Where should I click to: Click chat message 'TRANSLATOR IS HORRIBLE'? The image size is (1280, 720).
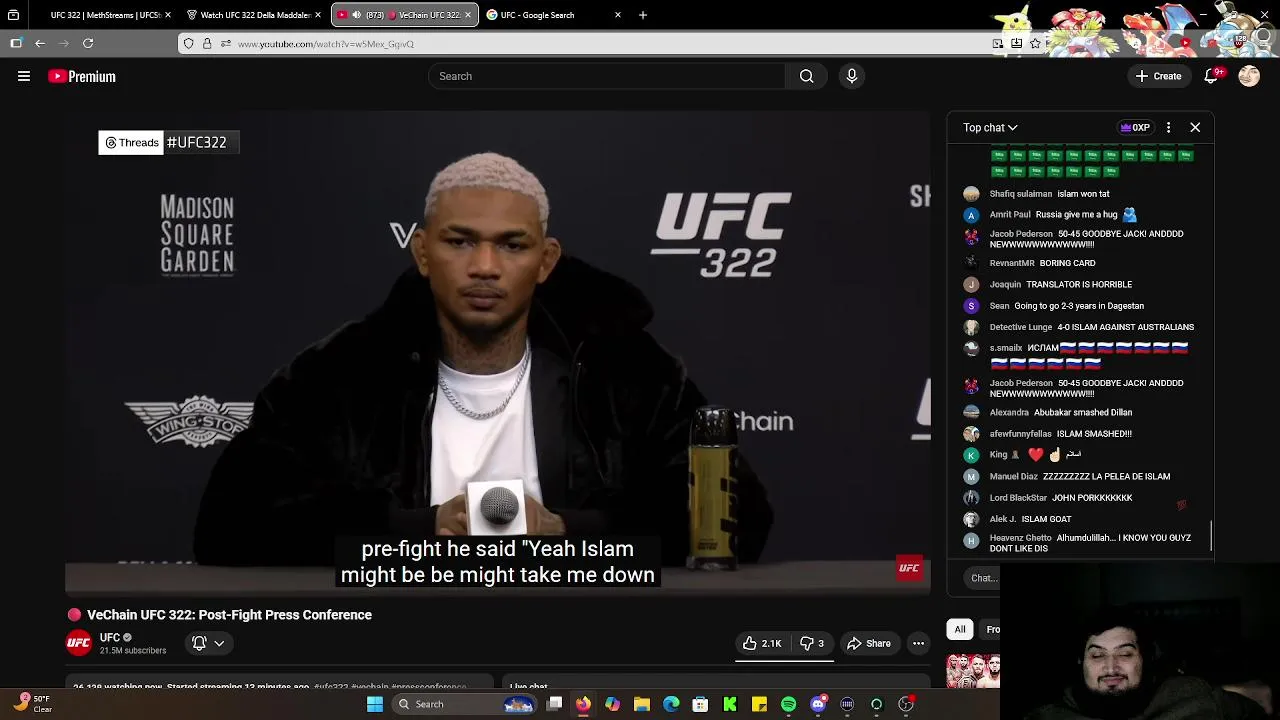point(1079,285)
